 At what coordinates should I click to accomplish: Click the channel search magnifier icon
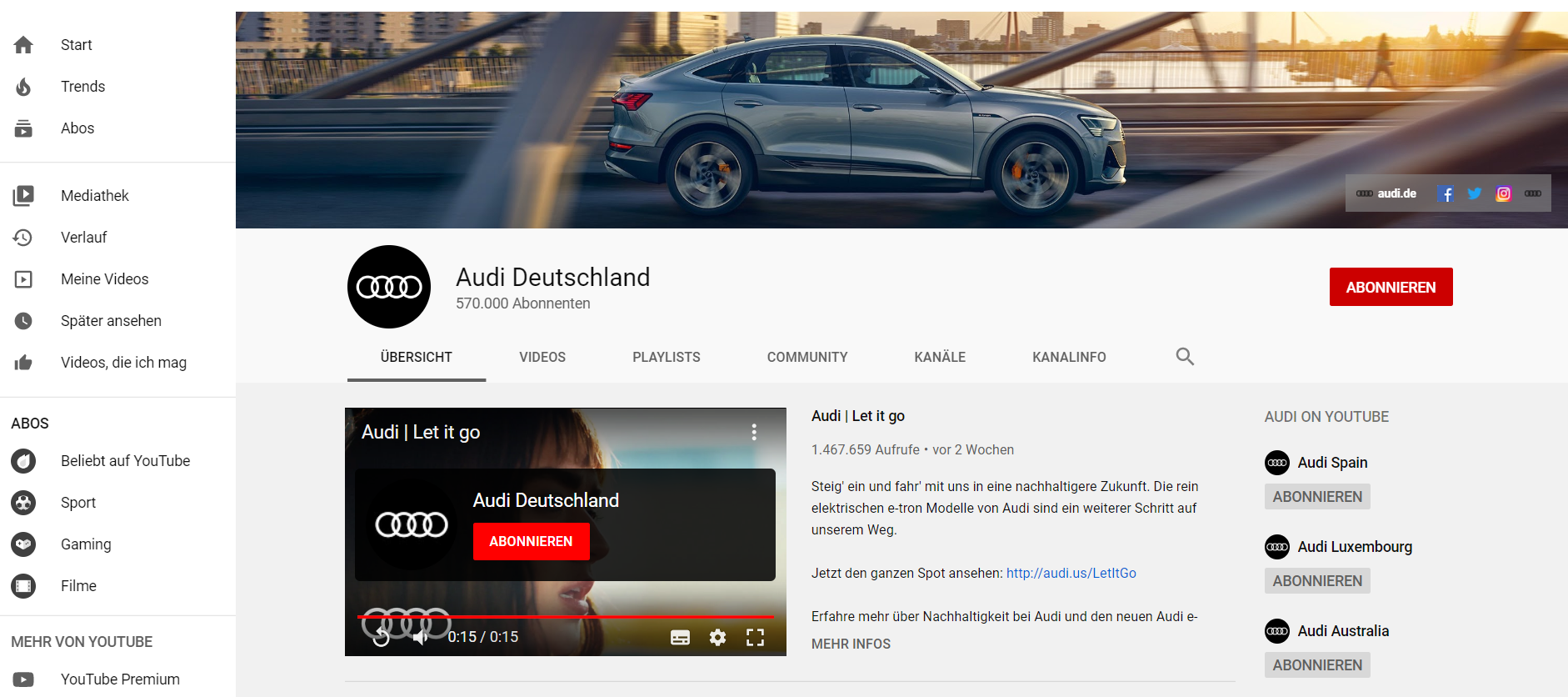pos(1185,357)
